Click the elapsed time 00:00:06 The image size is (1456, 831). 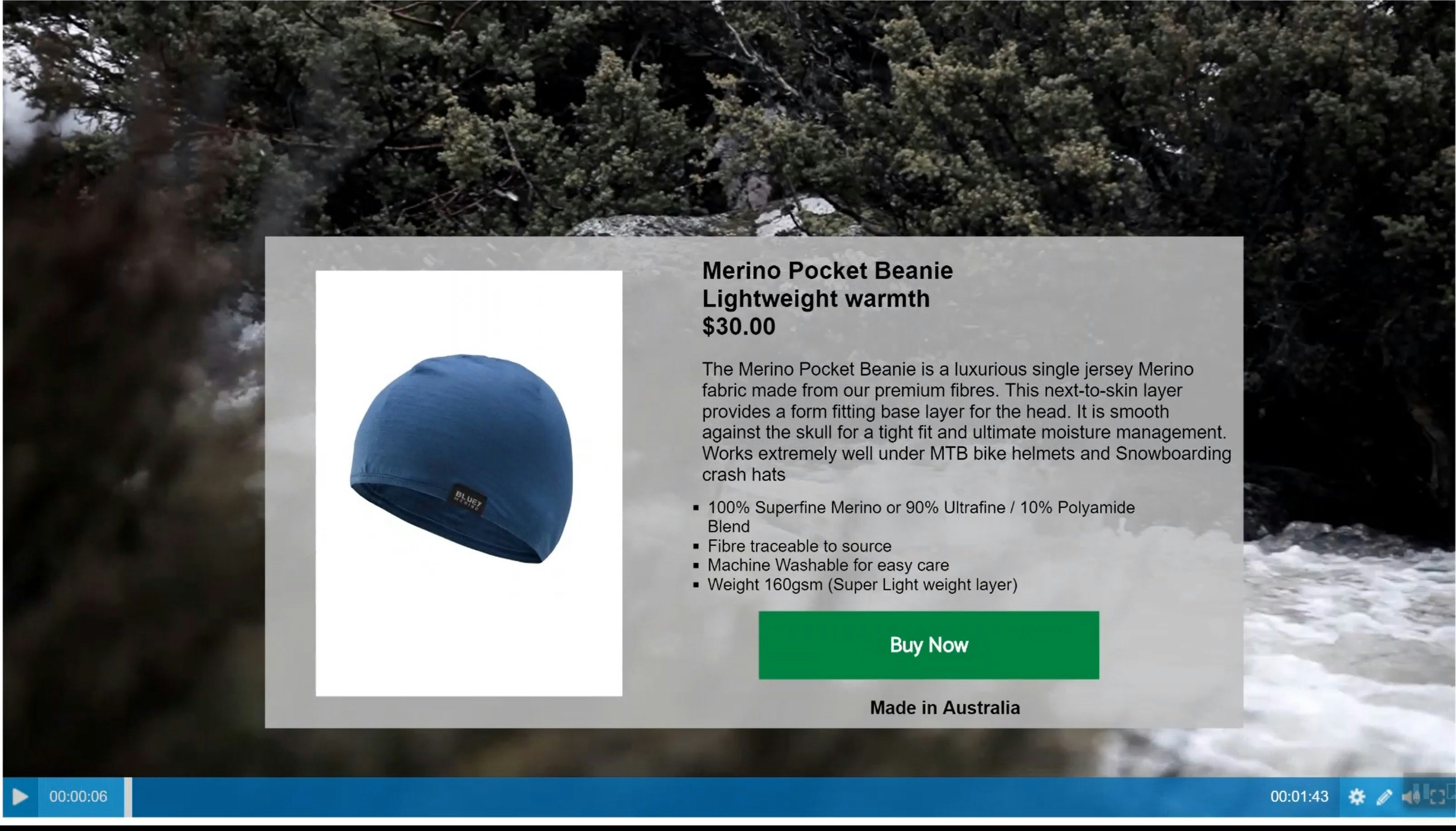pos(78,797)
